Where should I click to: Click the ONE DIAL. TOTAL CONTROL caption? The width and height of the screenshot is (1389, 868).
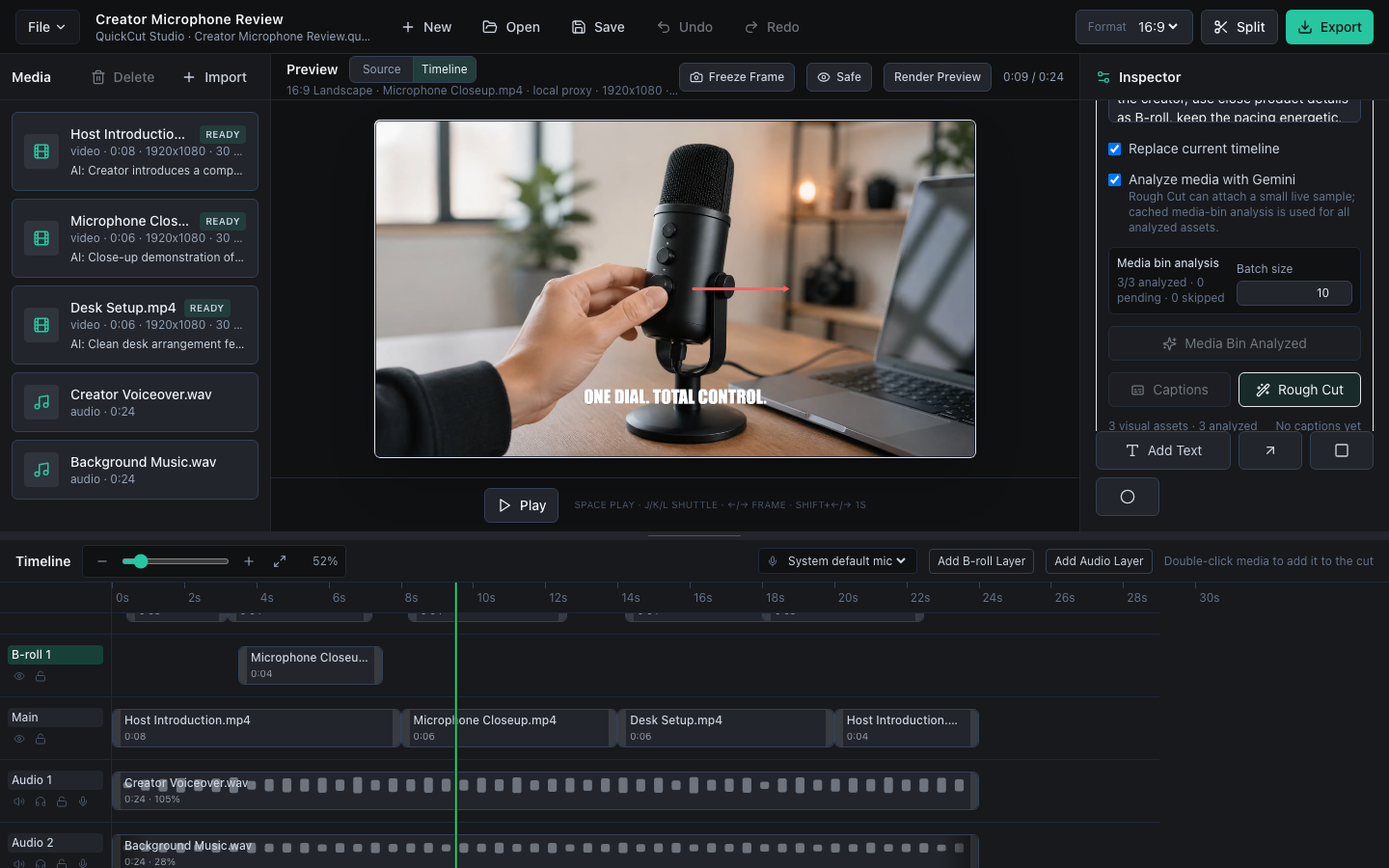675,397
